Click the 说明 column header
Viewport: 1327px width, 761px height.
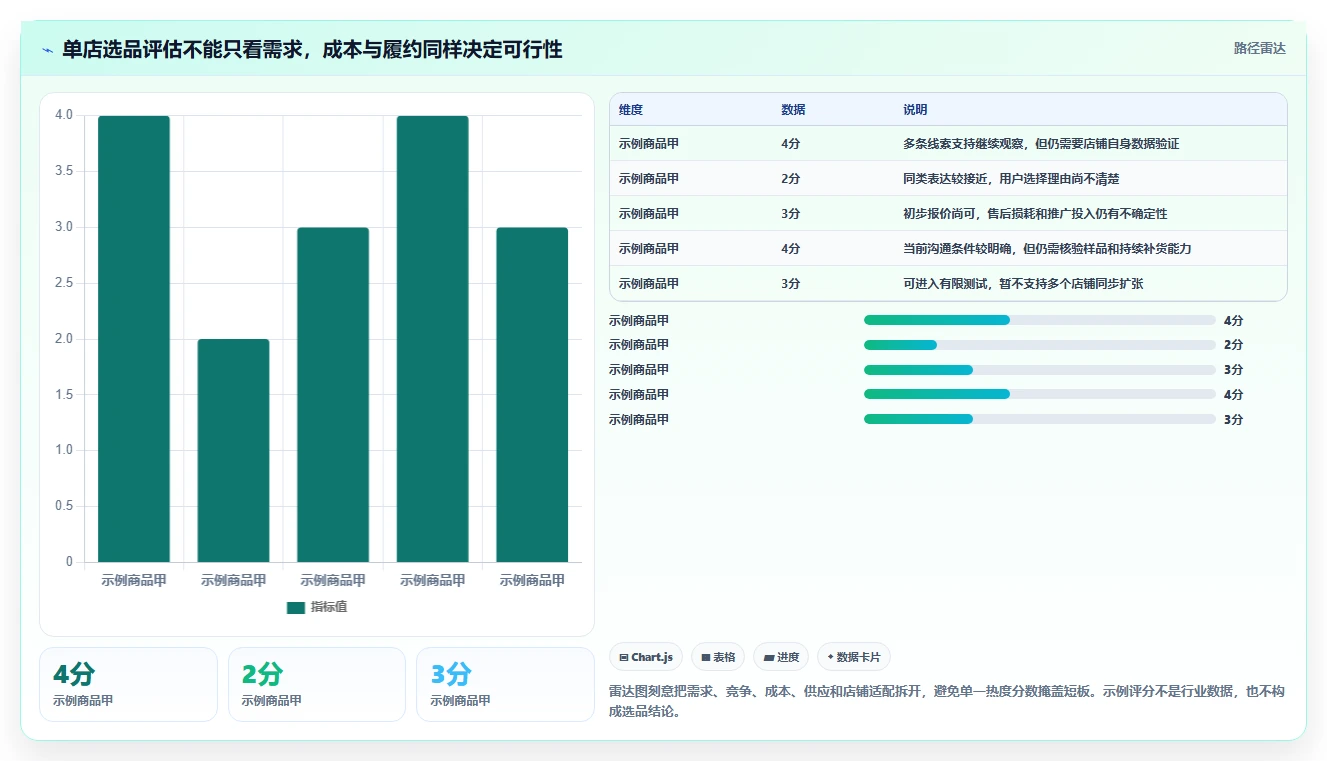(915, 110)
